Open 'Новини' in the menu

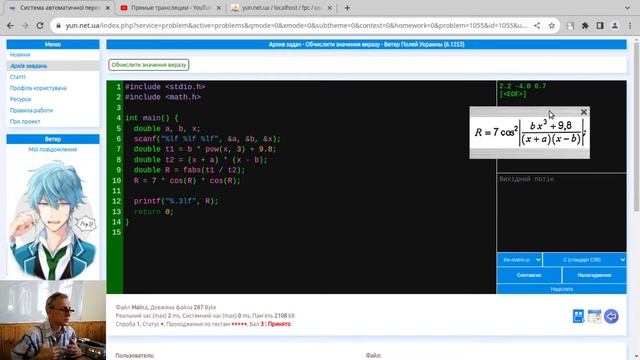[x=20, y=55]
